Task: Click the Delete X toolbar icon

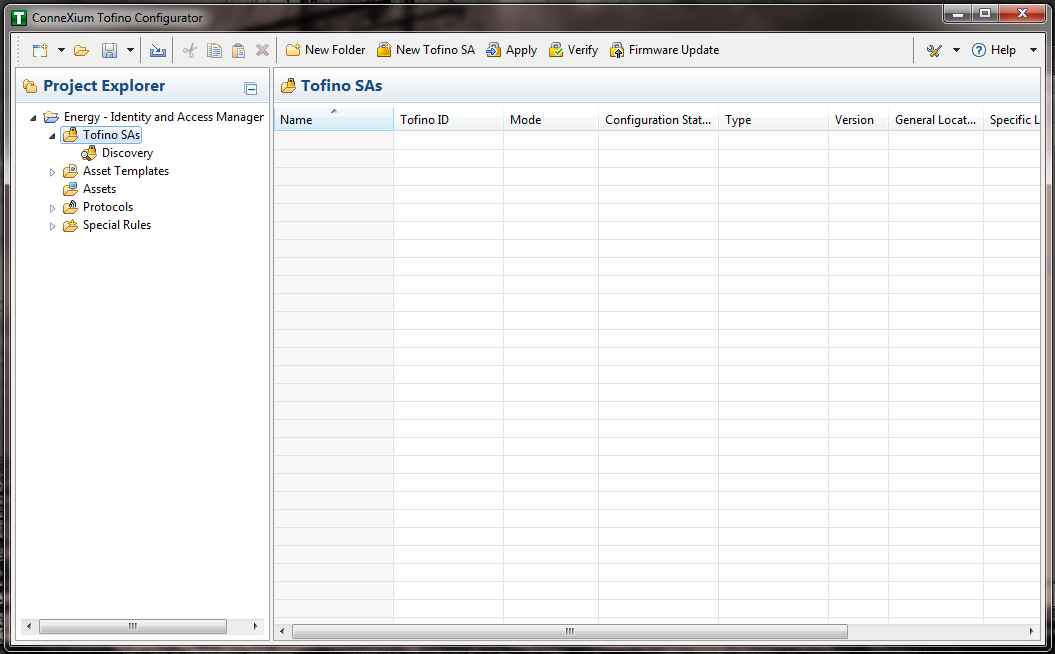Action: tap(262, 50)
